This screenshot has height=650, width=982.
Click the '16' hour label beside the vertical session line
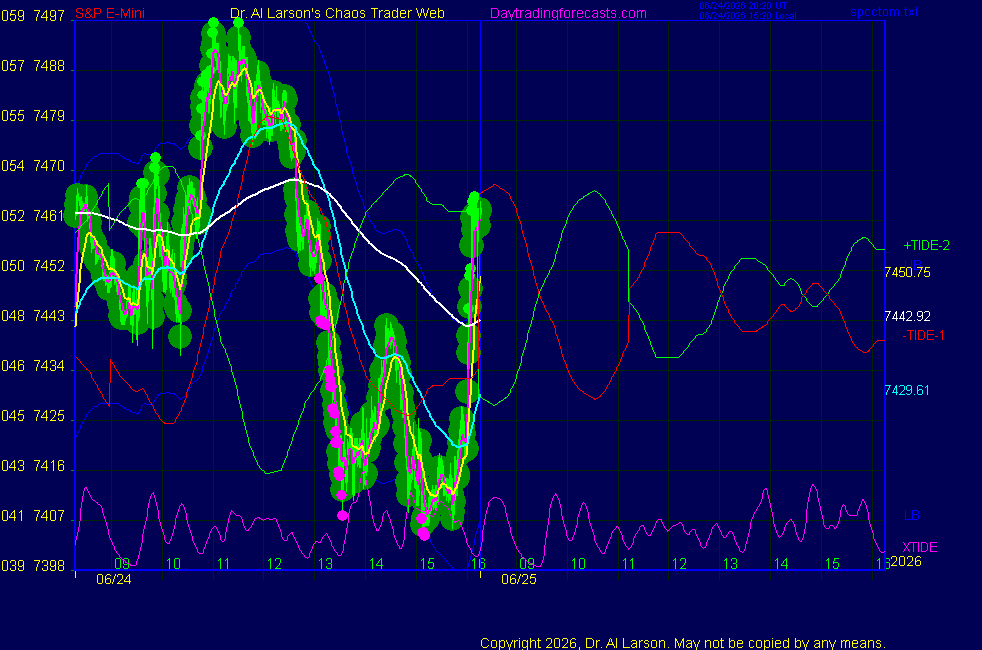coord(478,564)
